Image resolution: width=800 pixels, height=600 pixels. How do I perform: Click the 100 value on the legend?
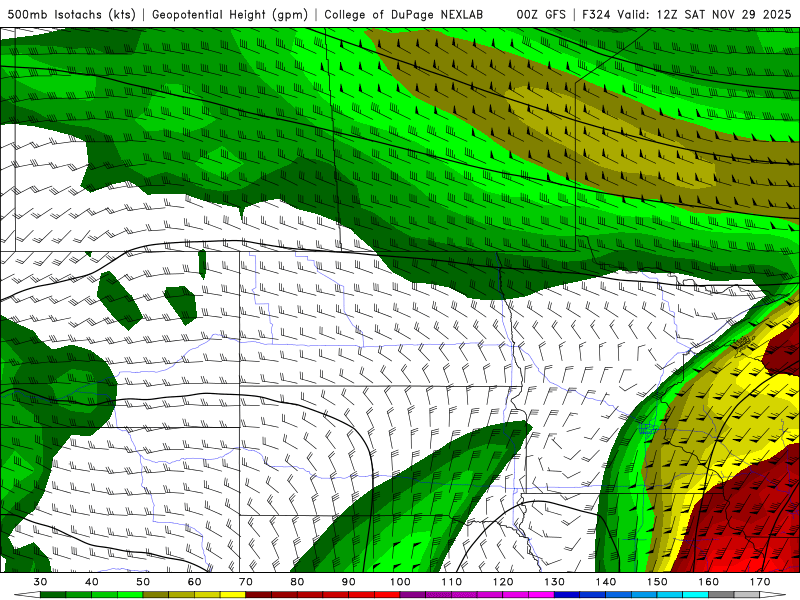401,582
